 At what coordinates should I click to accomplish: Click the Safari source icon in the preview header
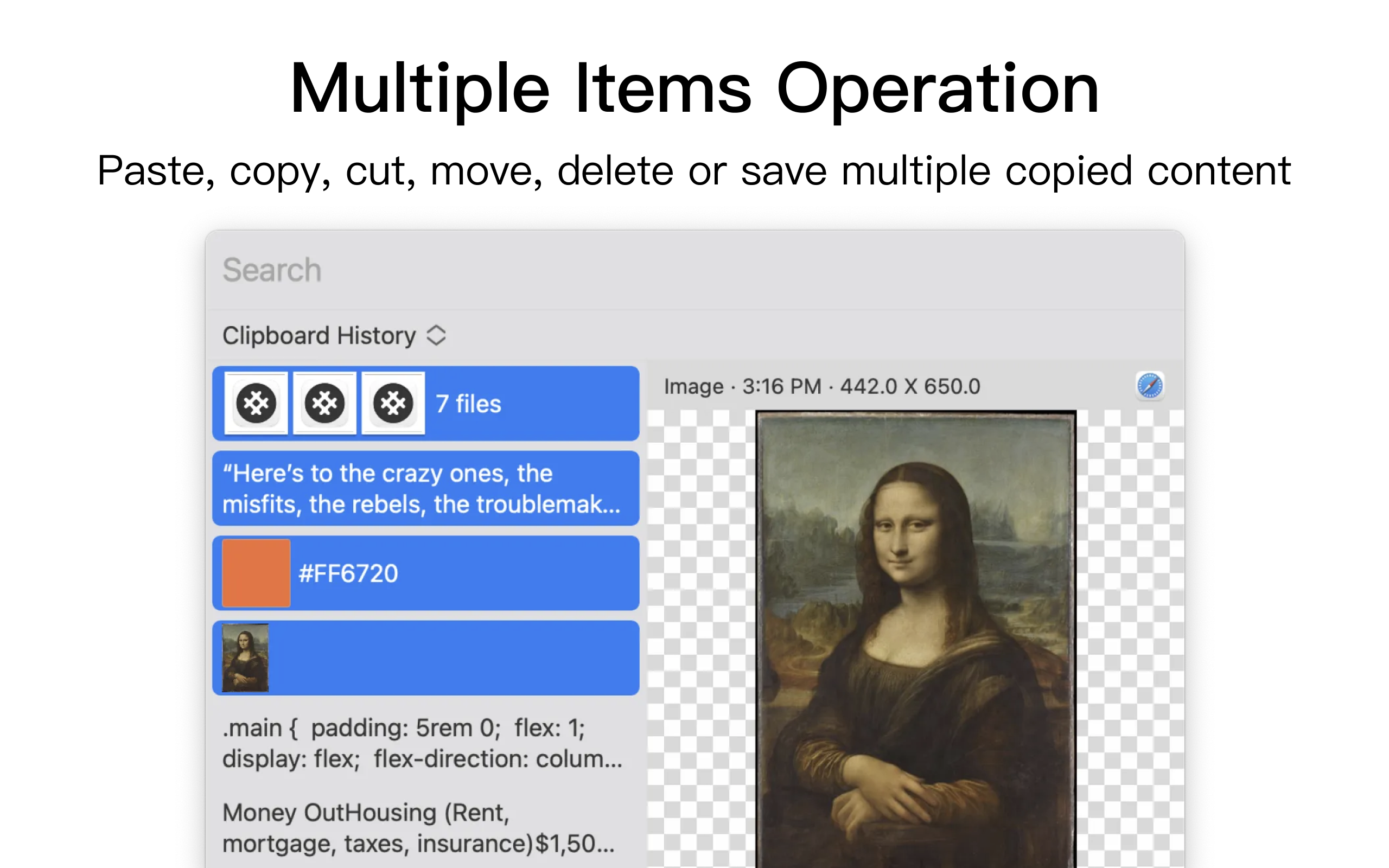tap(1149, 386)
